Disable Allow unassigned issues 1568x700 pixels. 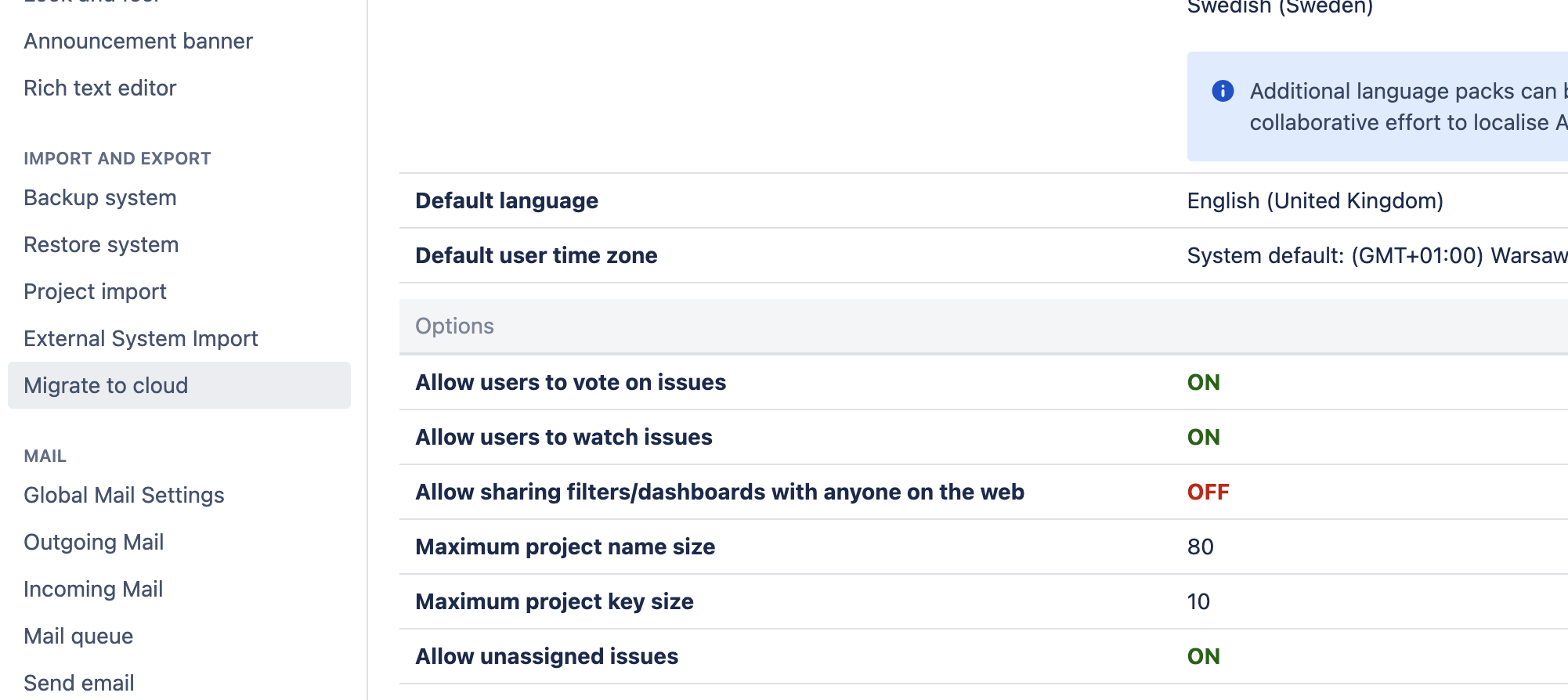click(x=1202, y=656)
